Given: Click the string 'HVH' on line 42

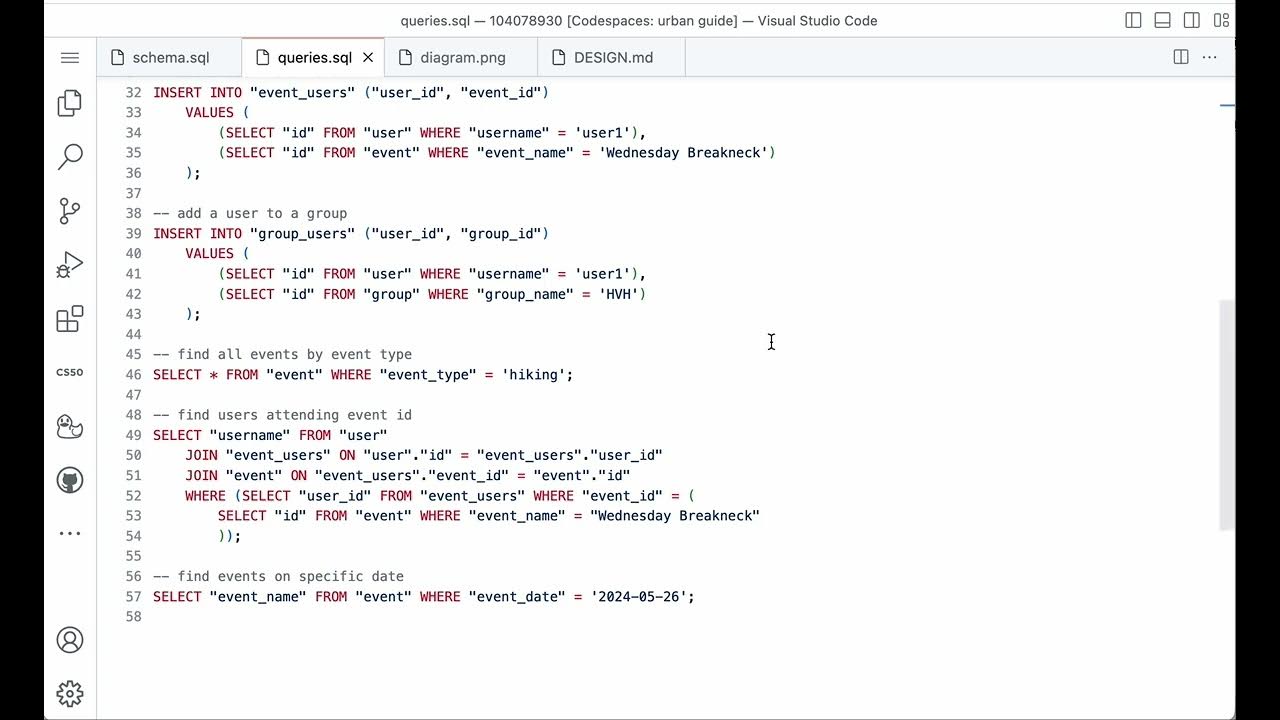Looking at the screenshot, I should (x=618, y=294).
